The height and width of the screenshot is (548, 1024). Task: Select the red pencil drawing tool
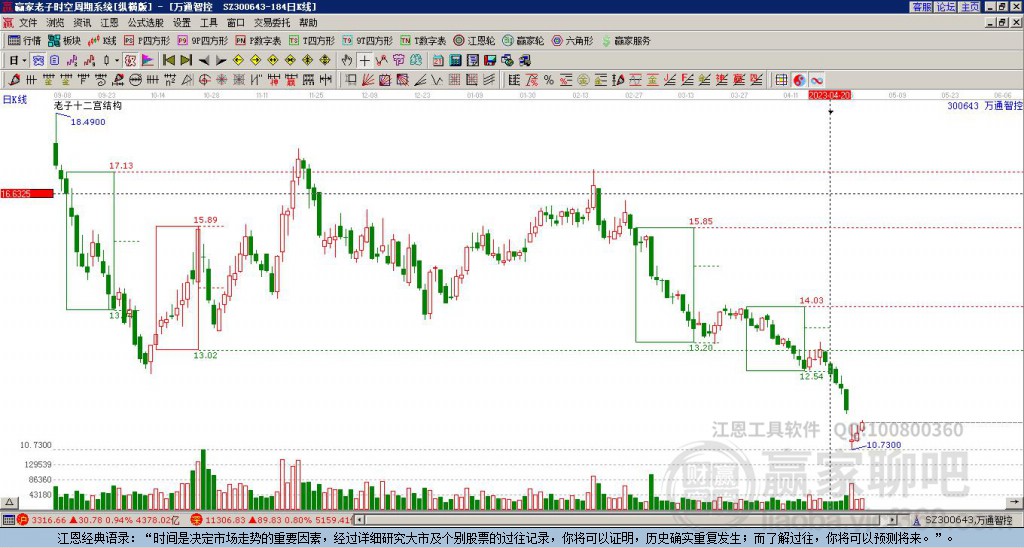coord(14,80)
